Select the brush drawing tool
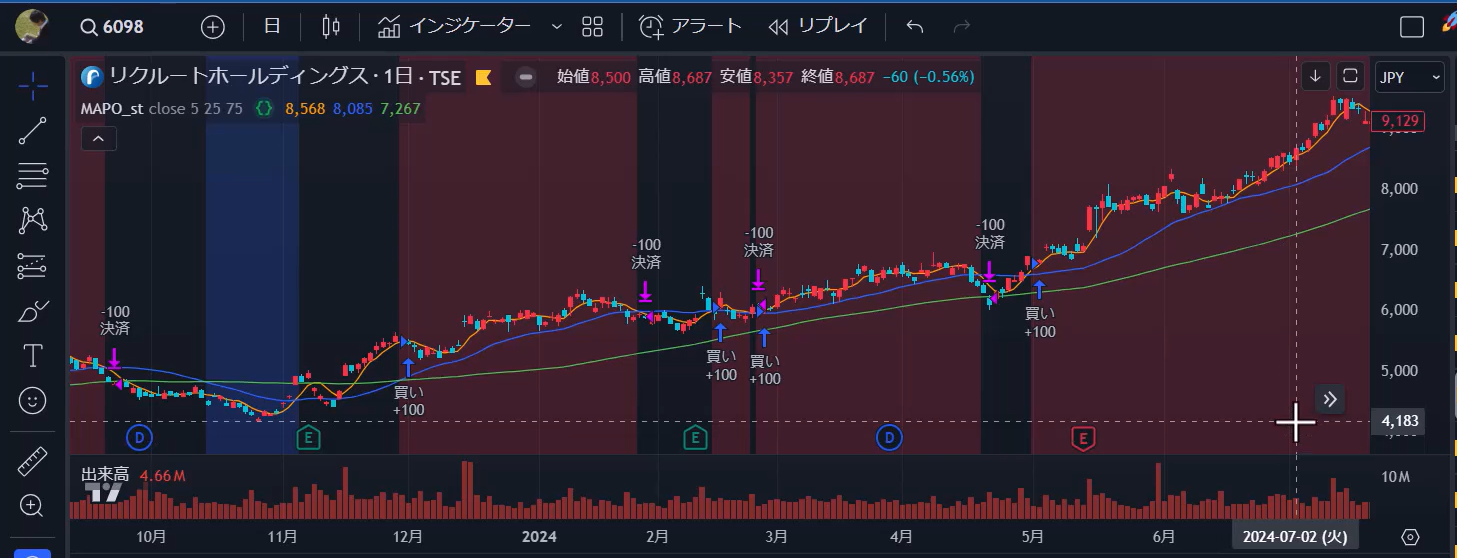This screenshot has width=1457, height=558. coord(33,311)
